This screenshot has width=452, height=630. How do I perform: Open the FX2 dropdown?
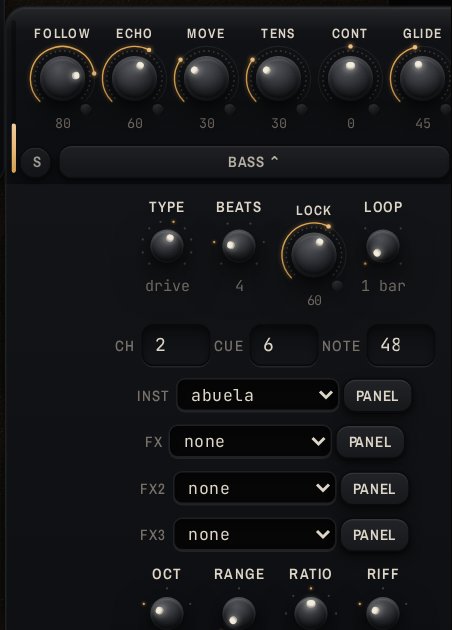click(255, 489)
